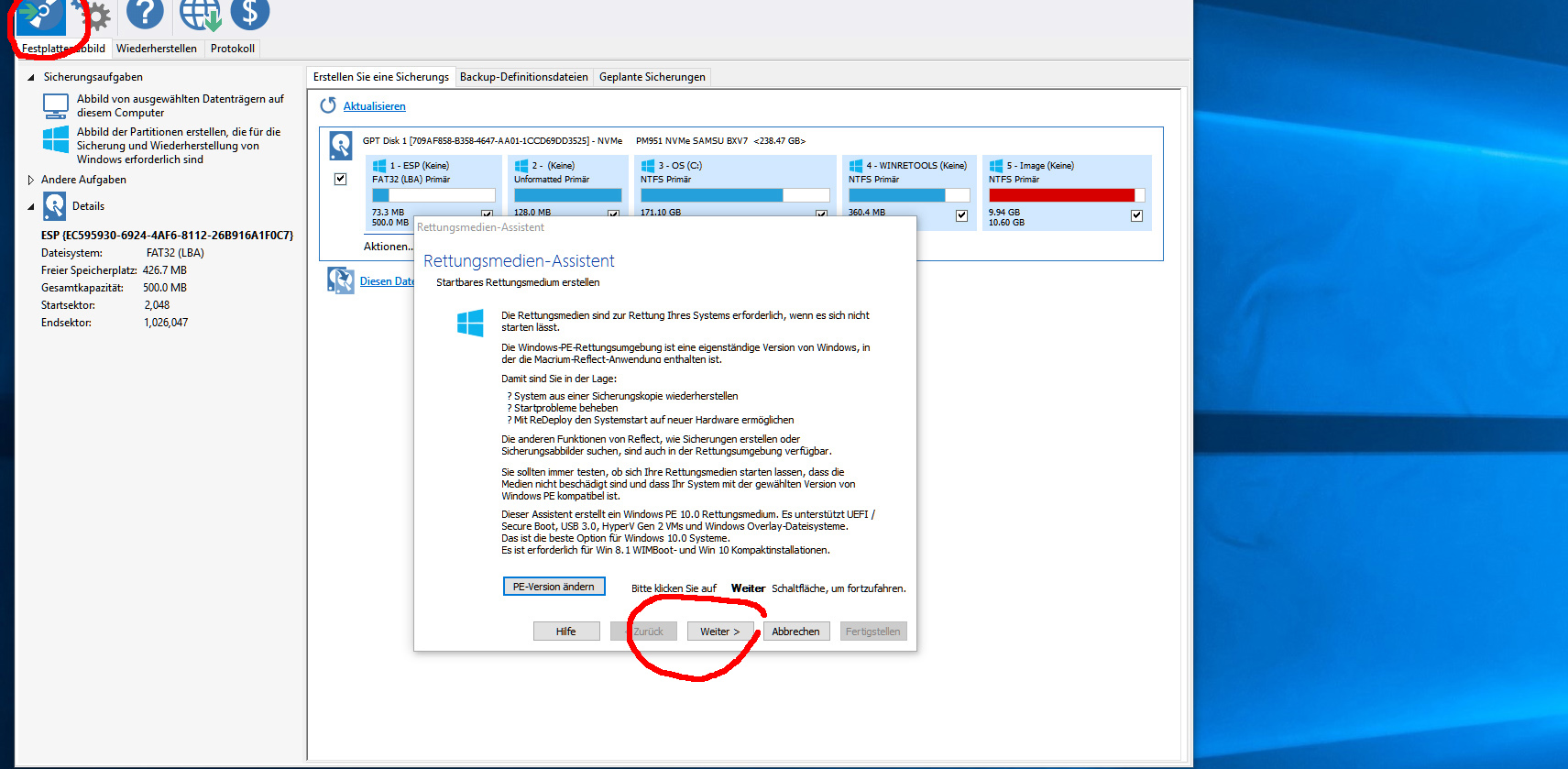Viewport: 1568px width, 769px height.
Task: Click the Abbild von ausgewählten Datenträgern task
Action: click(181, 106)
